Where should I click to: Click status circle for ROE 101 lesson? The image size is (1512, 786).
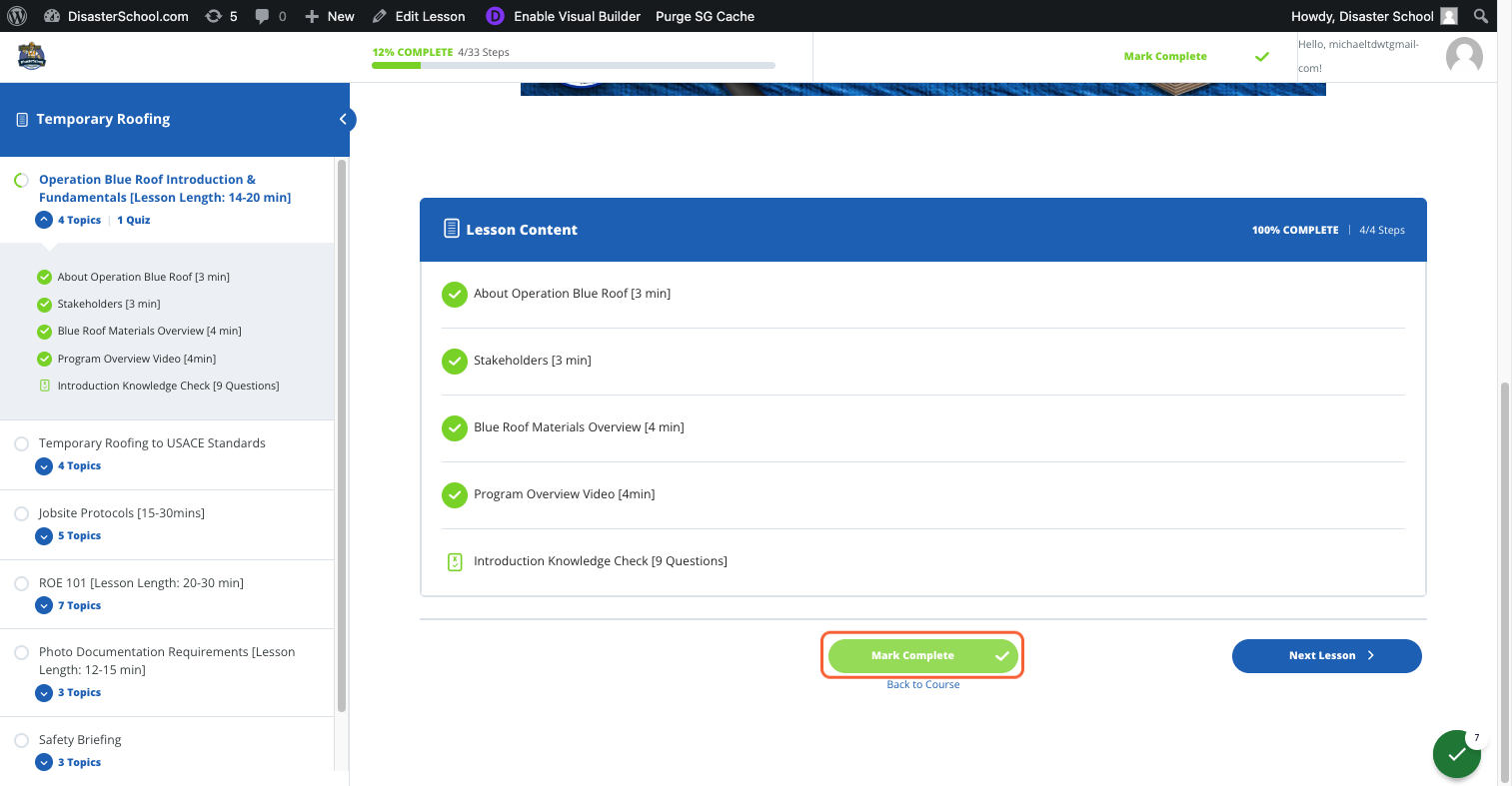pyautogui.click(x=21, y=583)
